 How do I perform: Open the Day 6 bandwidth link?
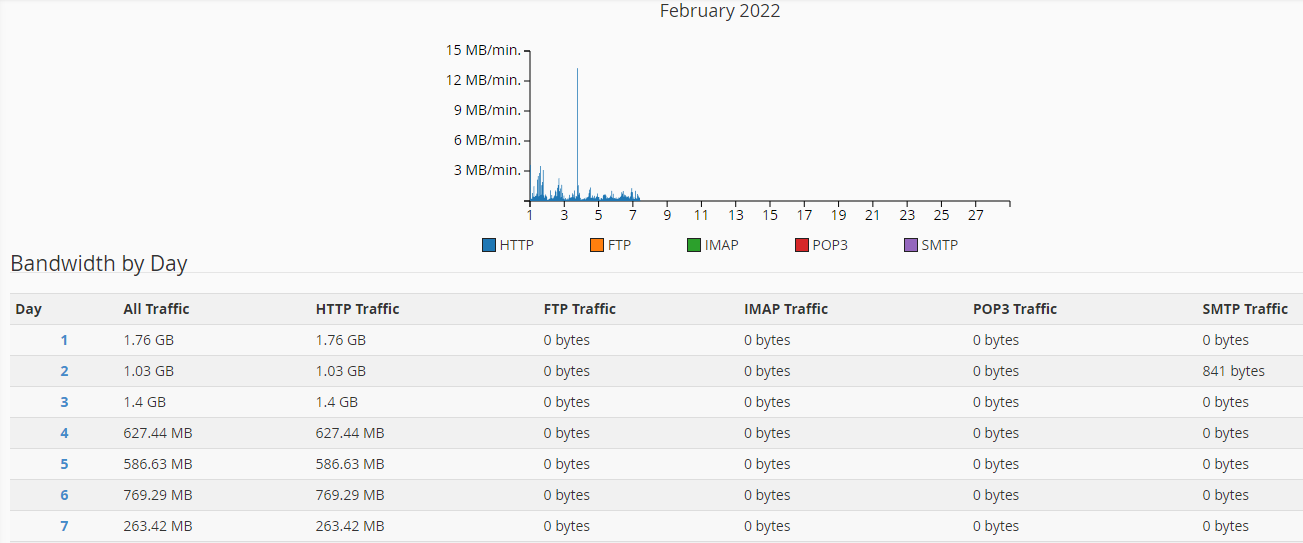64,495
